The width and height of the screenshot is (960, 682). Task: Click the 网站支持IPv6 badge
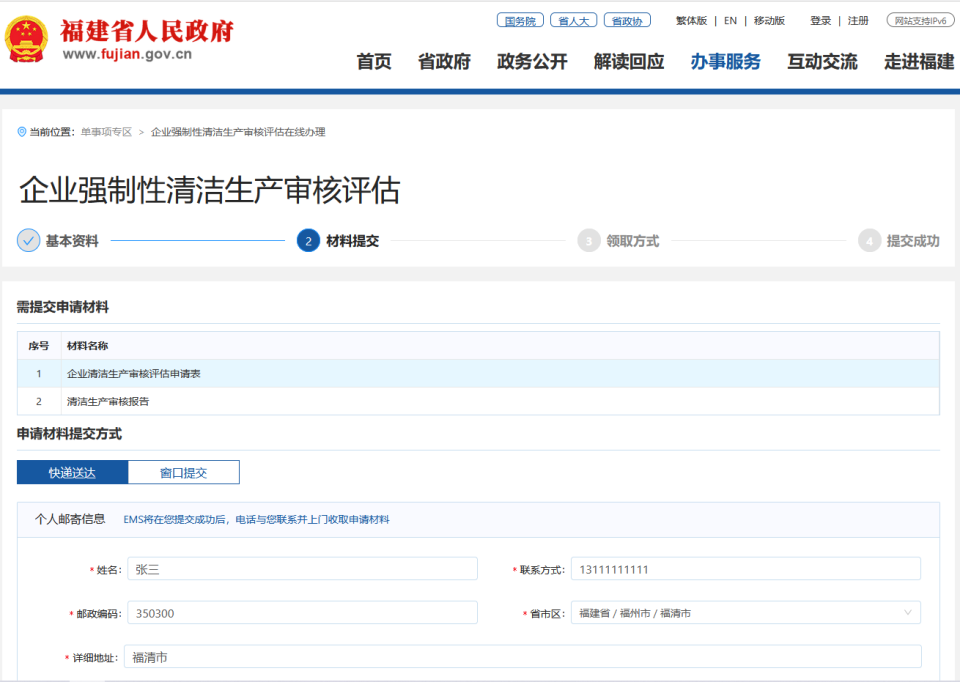click(920, 20)
